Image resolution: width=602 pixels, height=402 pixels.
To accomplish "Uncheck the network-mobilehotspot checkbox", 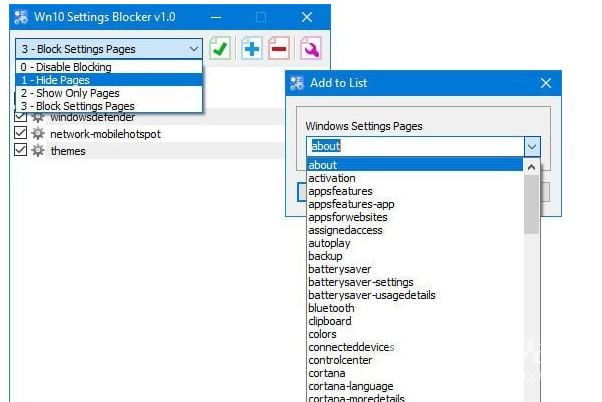I will [20, 133].
